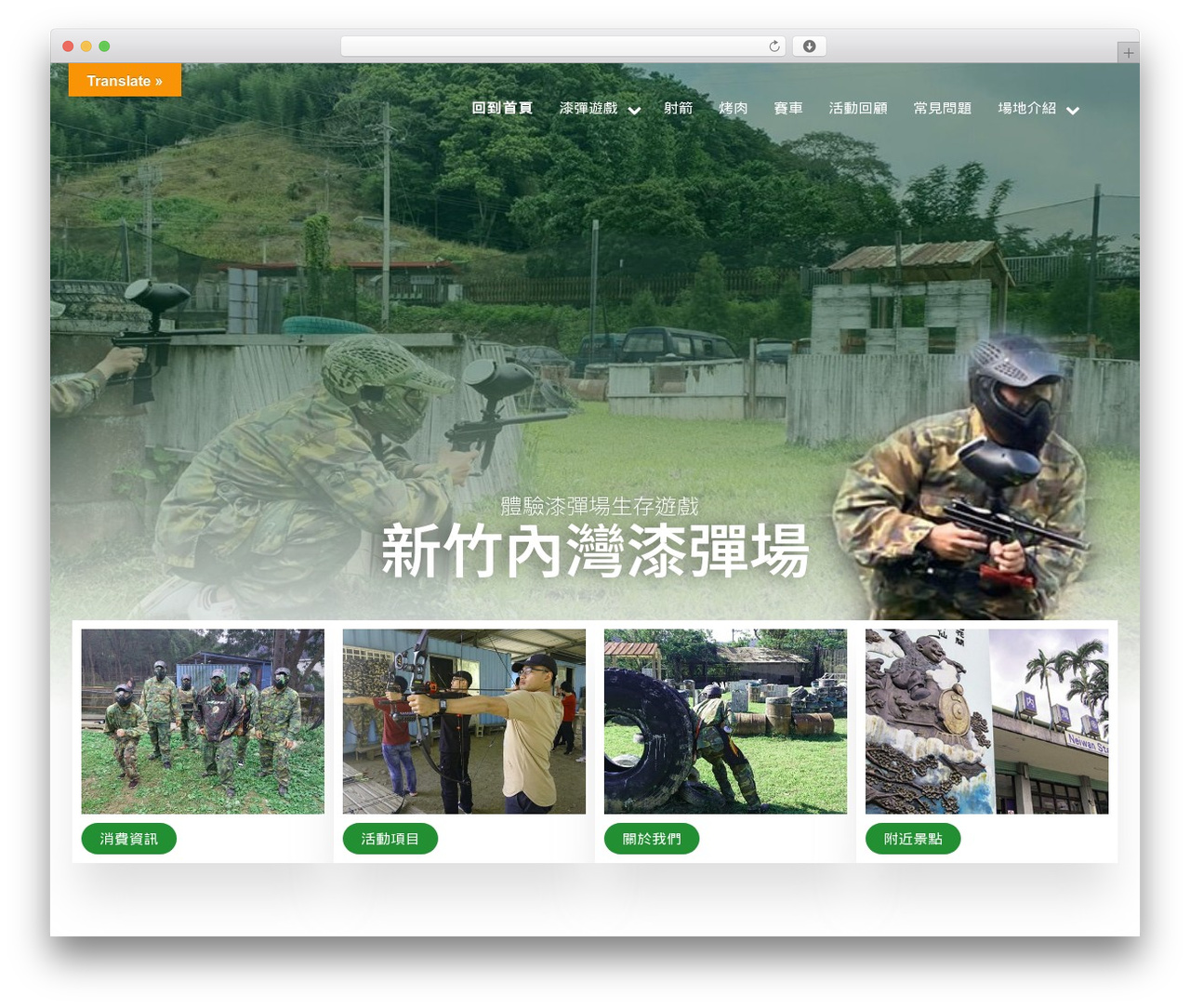This screenshot has height=1008, width=1190.
Task: Open the Neiwan station attractions photo
Action: [x=987, y=722]
